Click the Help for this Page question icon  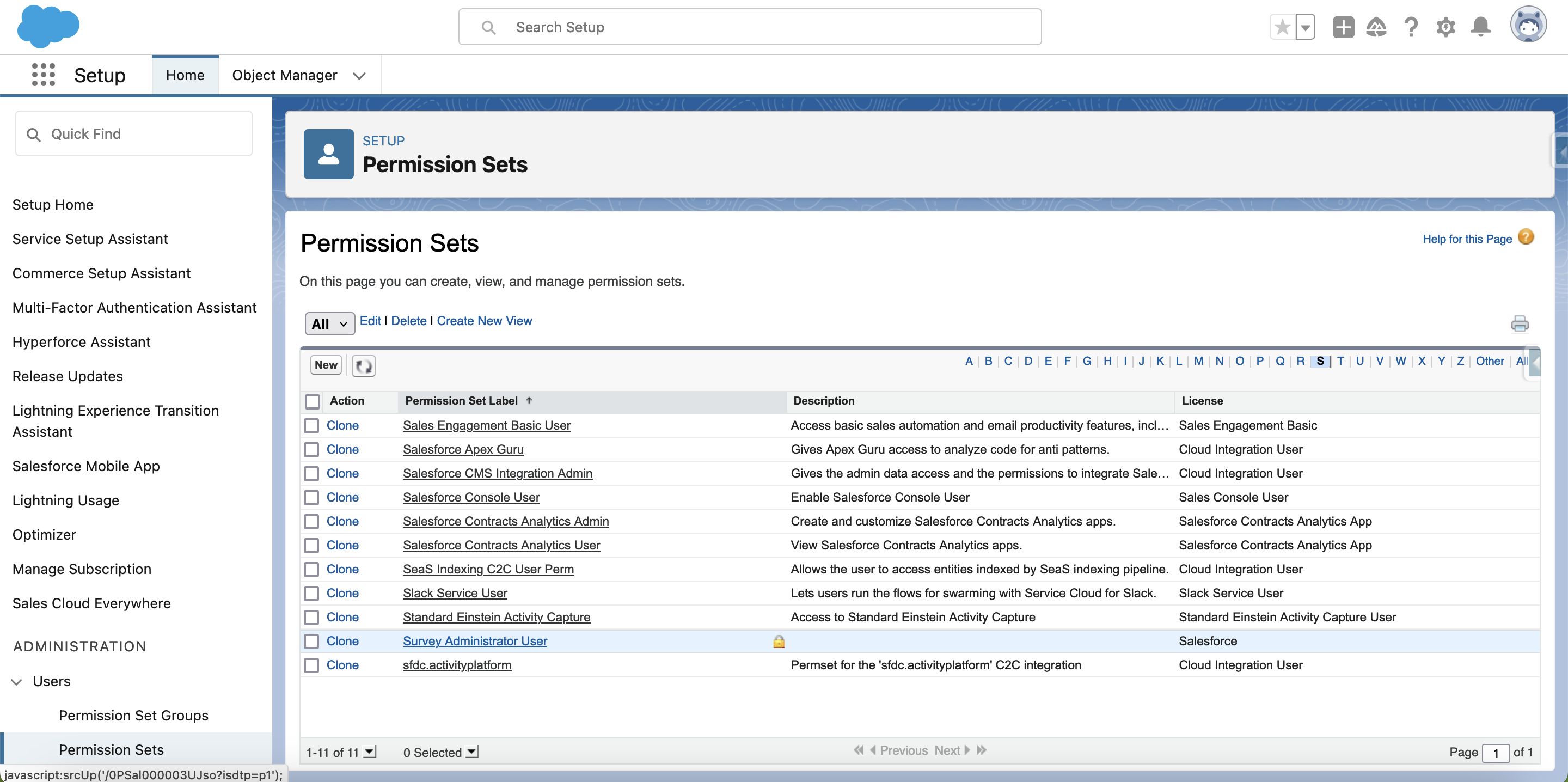[1526, 237]
